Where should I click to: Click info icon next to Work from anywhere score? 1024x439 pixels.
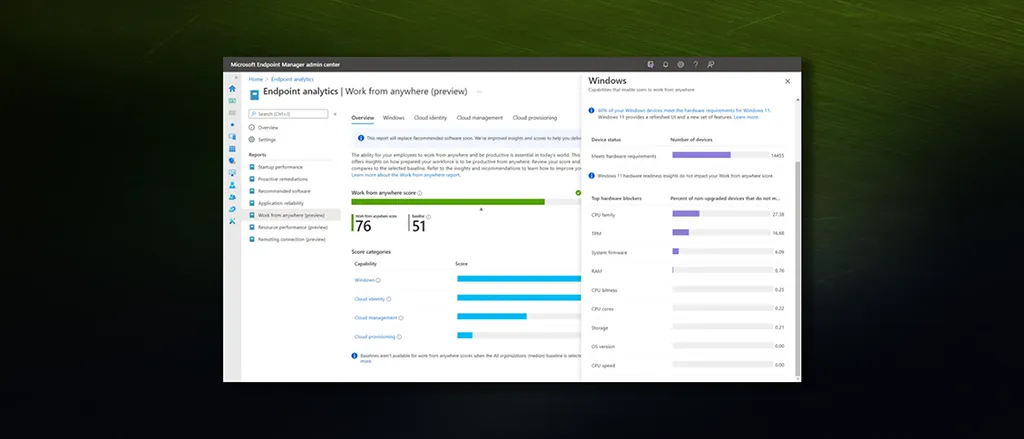pyautogui.click(x=420, y=193)
